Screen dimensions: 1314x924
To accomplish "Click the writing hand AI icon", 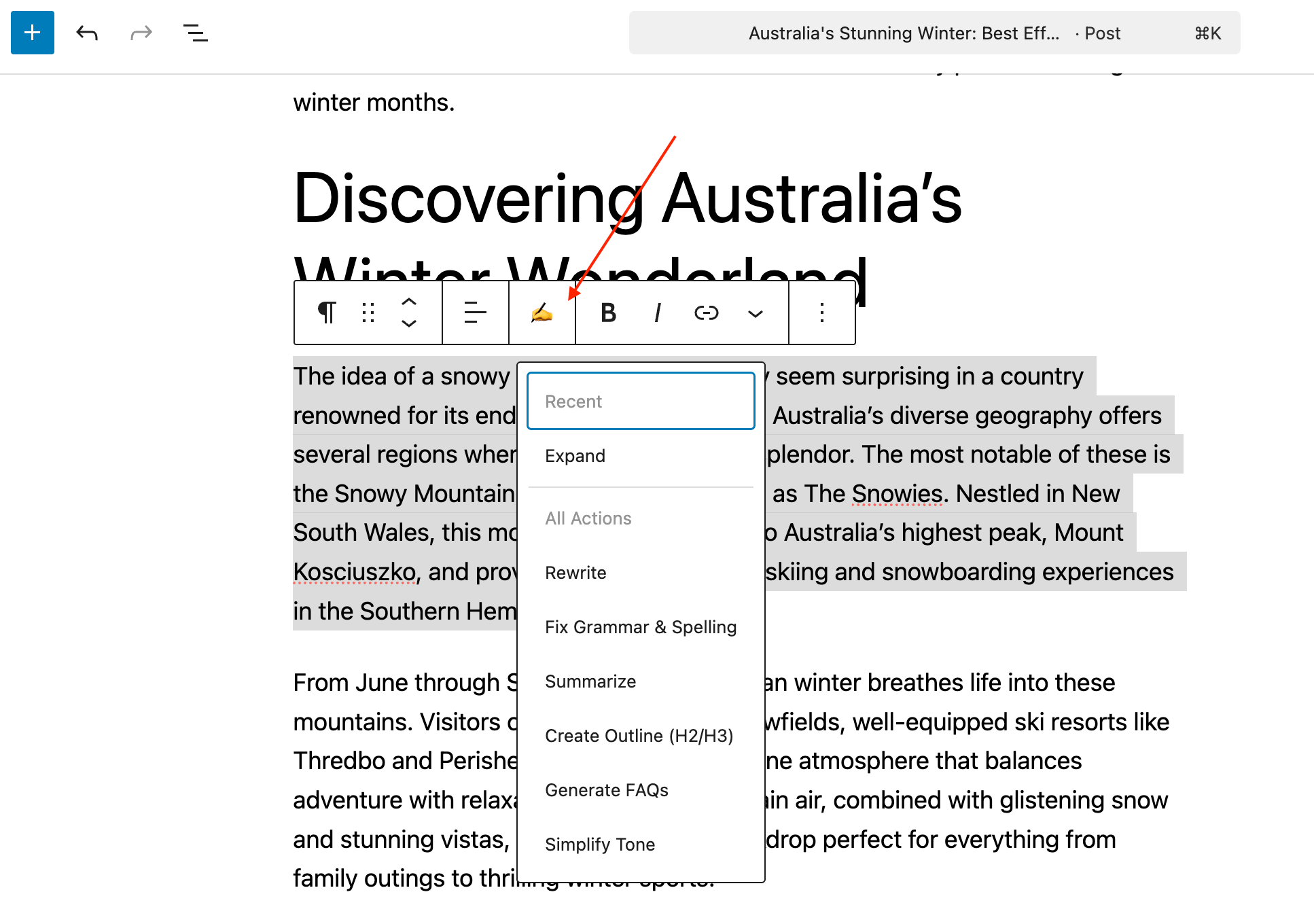I will tap(541, 313).
